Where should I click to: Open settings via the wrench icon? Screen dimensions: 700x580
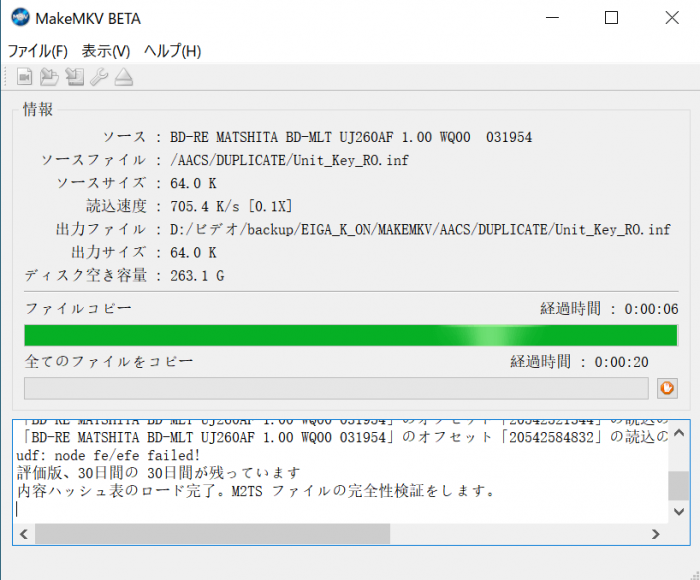pyautogui.click(x=99, y=77)
